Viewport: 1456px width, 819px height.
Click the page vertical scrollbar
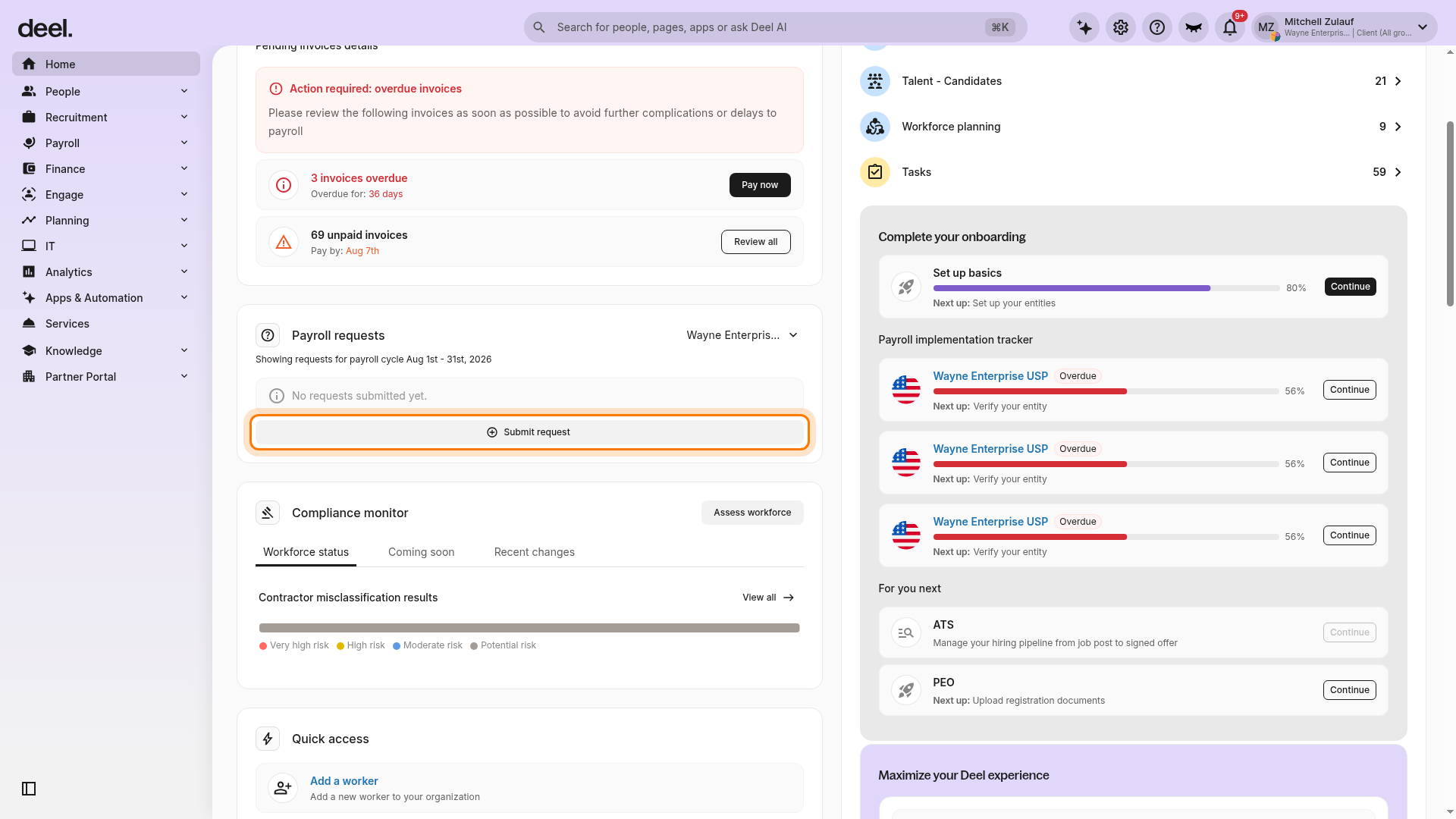[1450, 212]
